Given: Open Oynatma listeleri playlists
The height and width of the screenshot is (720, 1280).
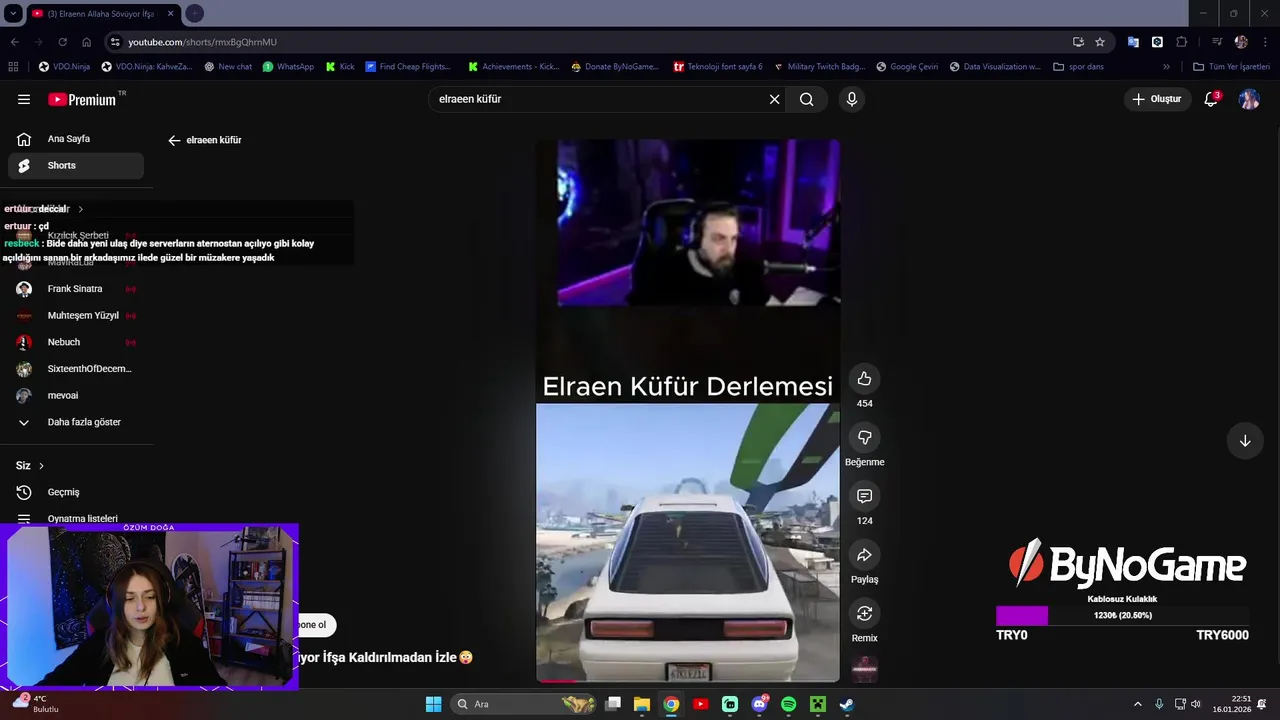Looking at the screenshot, I should 76,518.
